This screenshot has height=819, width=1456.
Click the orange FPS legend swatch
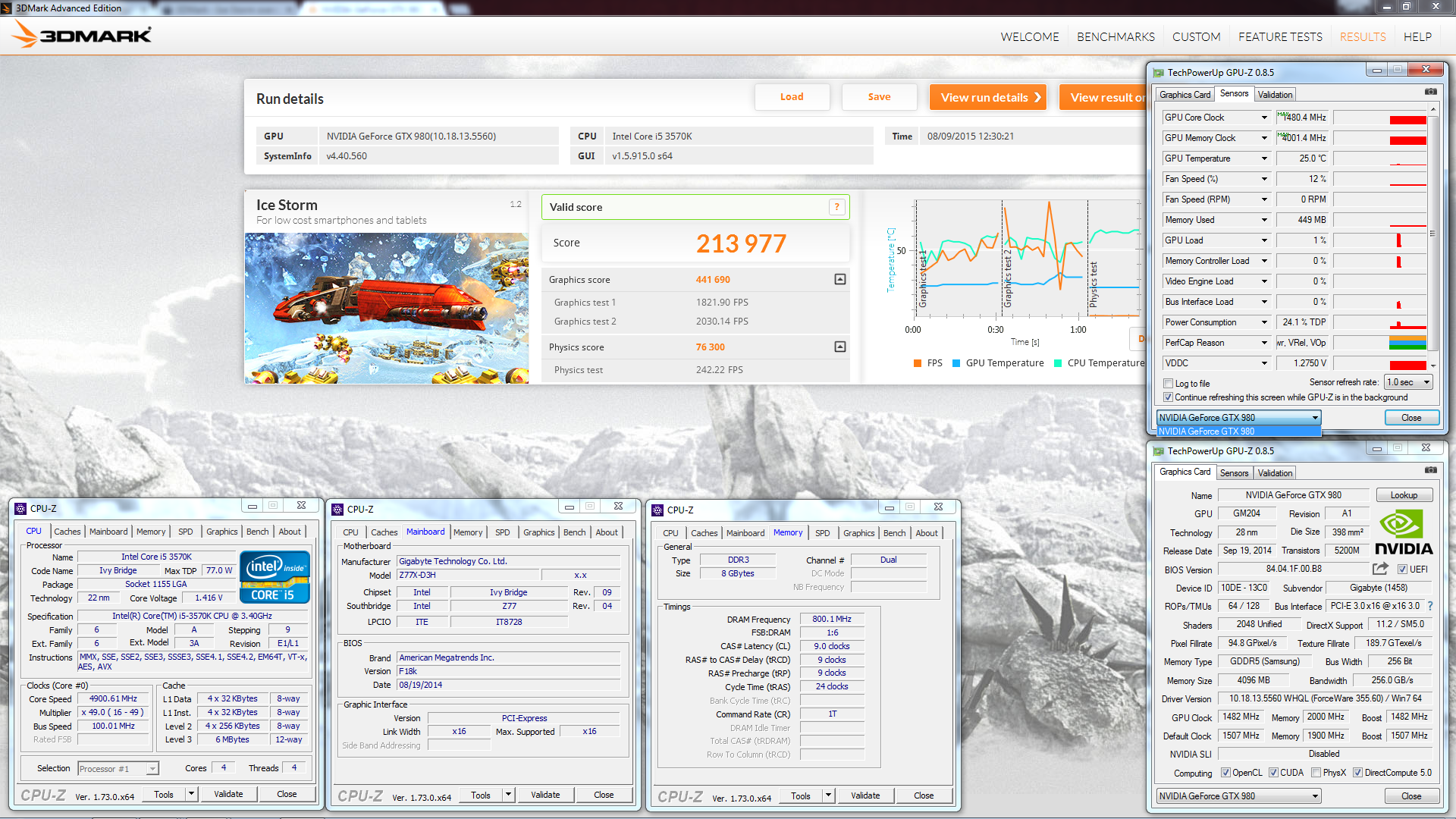tap(918, 363)
